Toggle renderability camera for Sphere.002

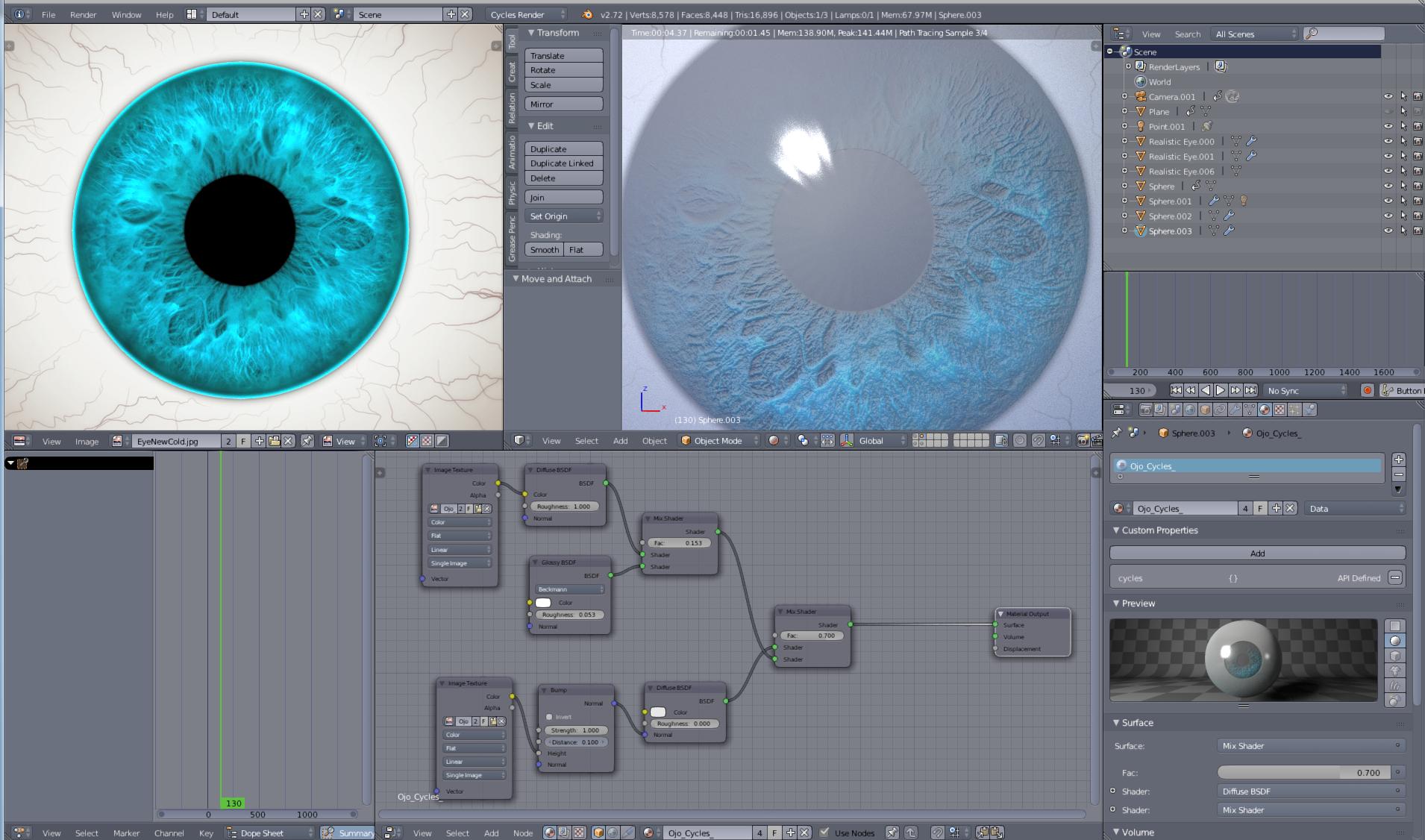tap(1417, 216)
